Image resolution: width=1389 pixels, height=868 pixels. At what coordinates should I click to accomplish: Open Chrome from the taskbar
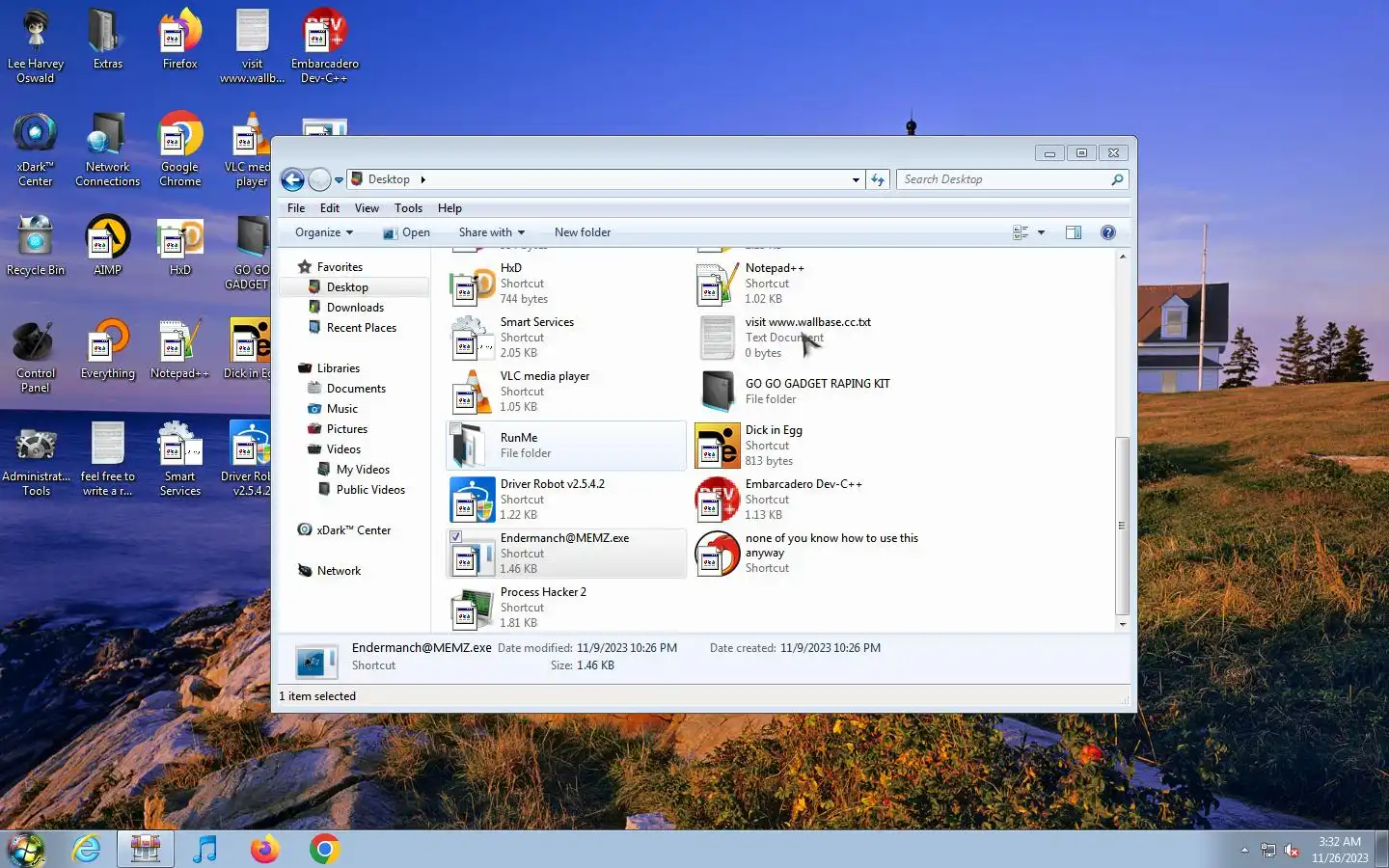(x=325, y=849)
